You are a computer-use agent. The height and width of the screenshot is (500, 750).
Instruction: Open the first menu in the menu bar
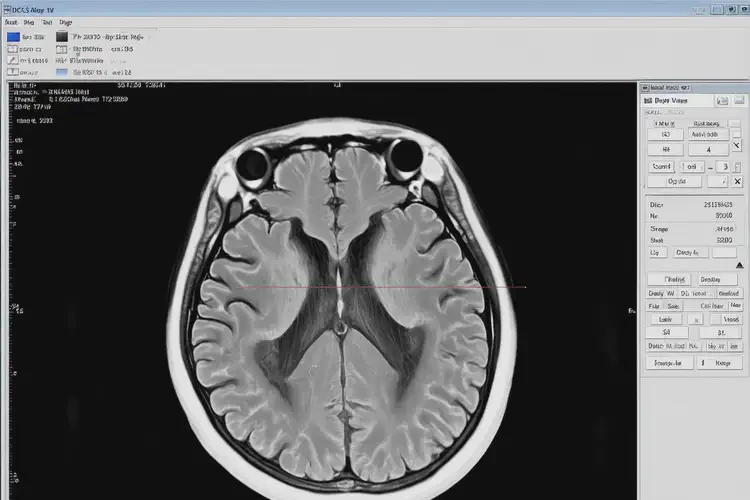[12, 21]
